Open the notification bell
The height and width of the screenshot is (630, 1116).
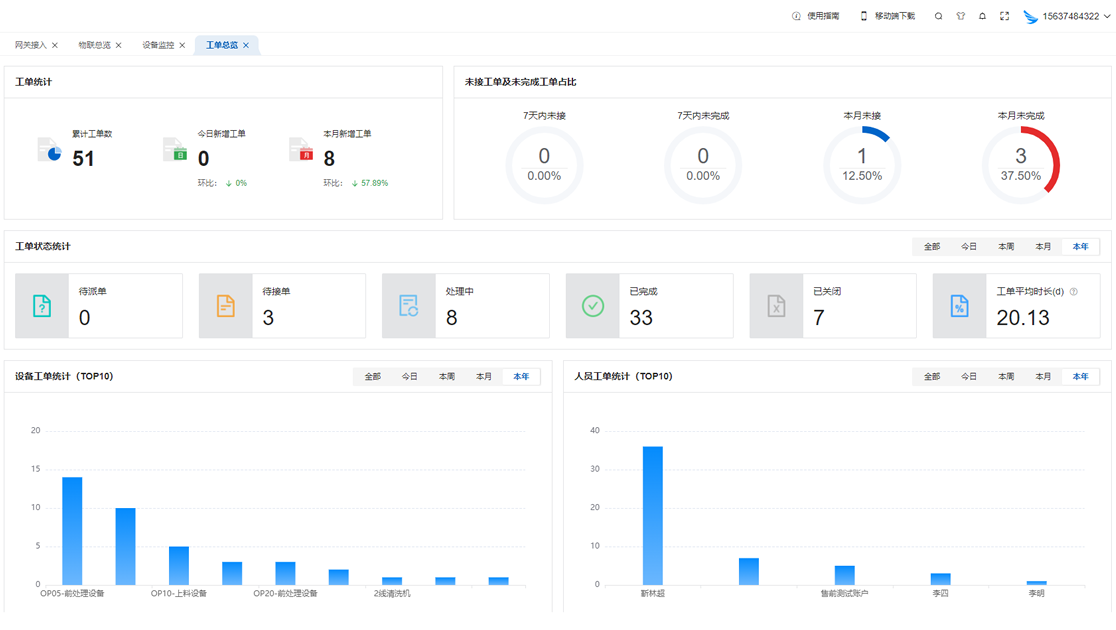coord(982,16)
